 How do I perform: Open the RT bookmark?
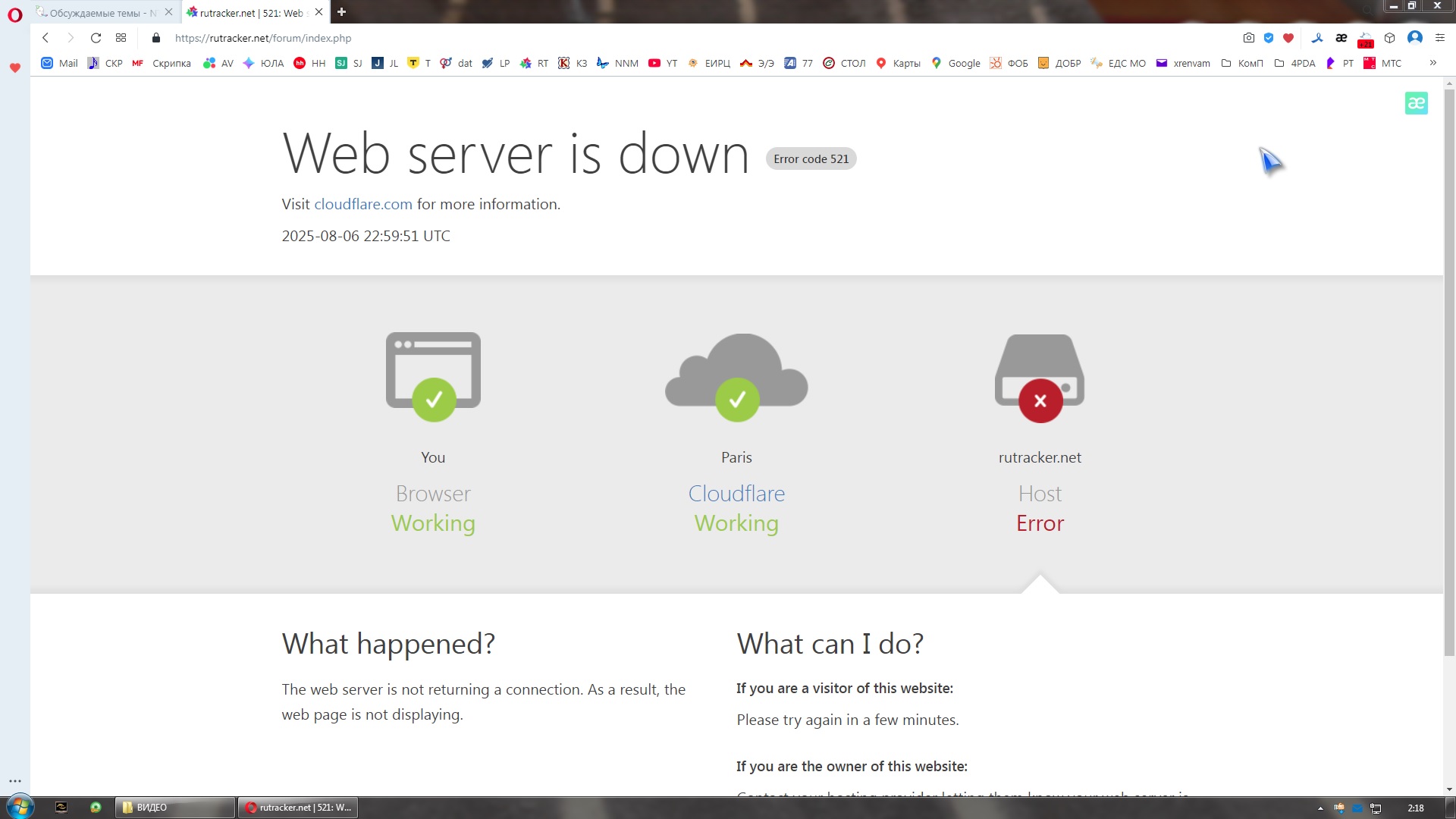pyautogui.click(x=535, y=63)
